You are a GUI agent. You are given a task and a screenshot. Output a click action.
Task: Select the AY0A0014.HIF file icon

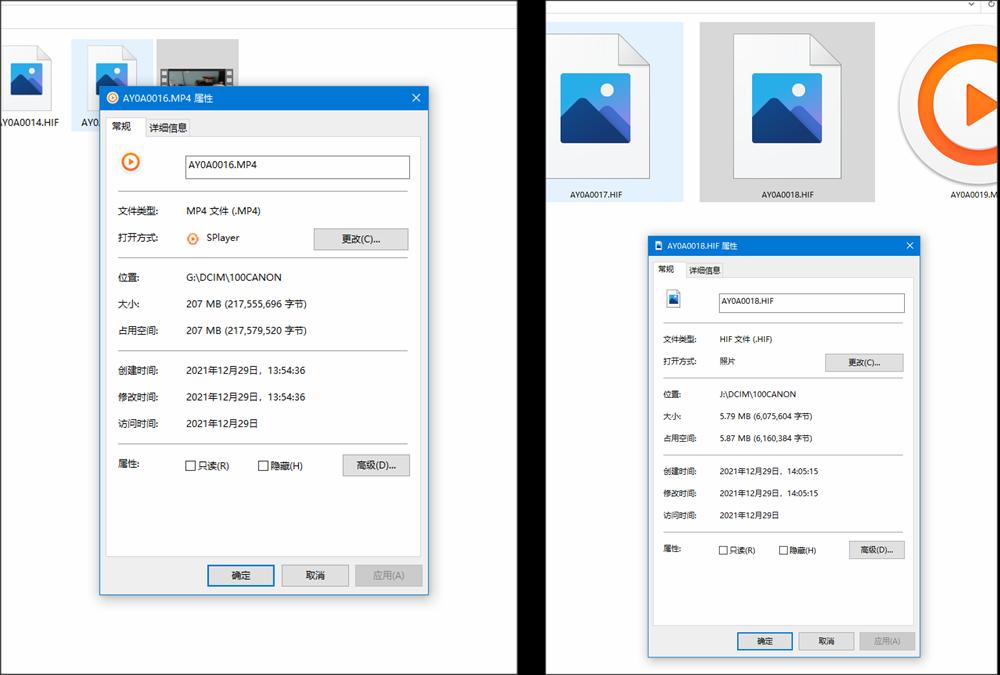[26, 78]
